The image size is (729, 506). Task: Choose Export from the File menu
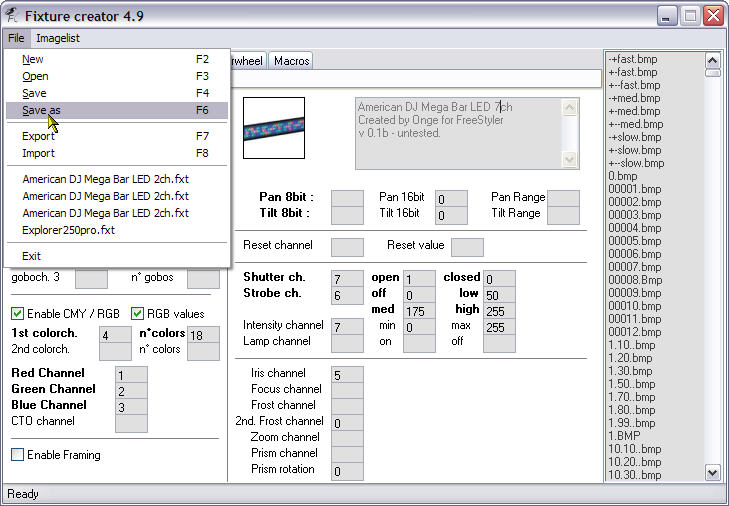click(x=116, y=136)
